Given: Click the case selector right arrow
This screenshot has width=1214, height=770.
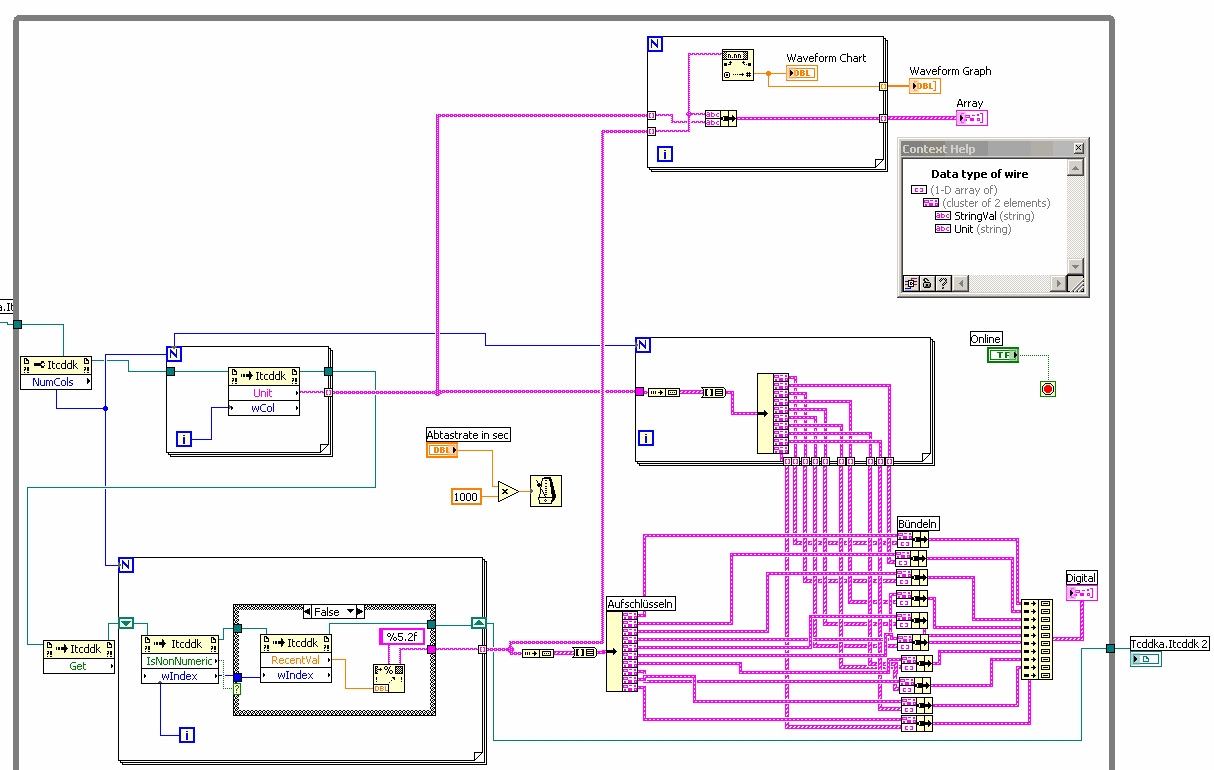Looking at the screenshot, I should point(360,611).
